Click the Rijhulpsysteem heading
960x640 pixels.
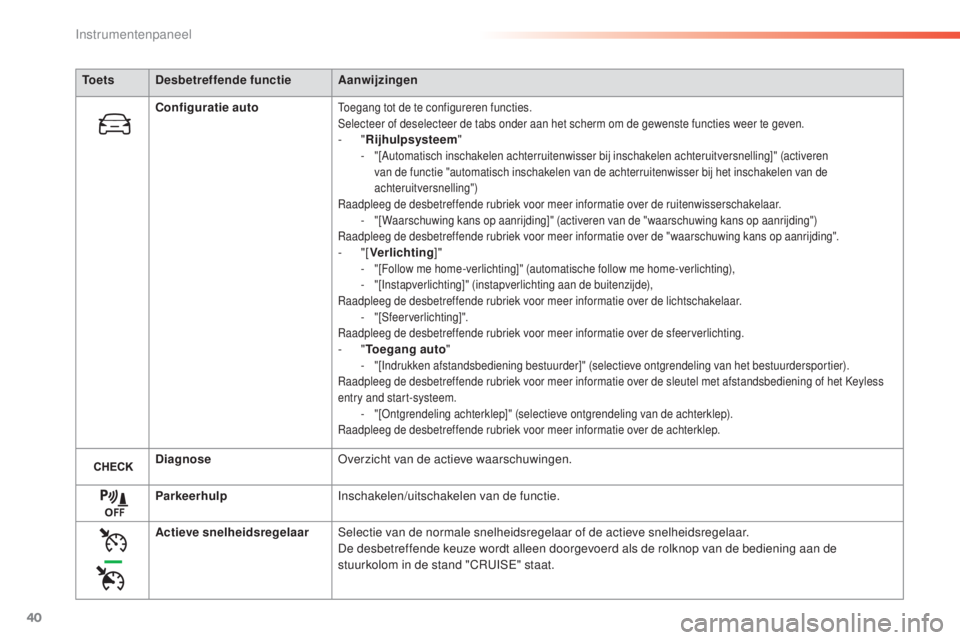[411, 140]
